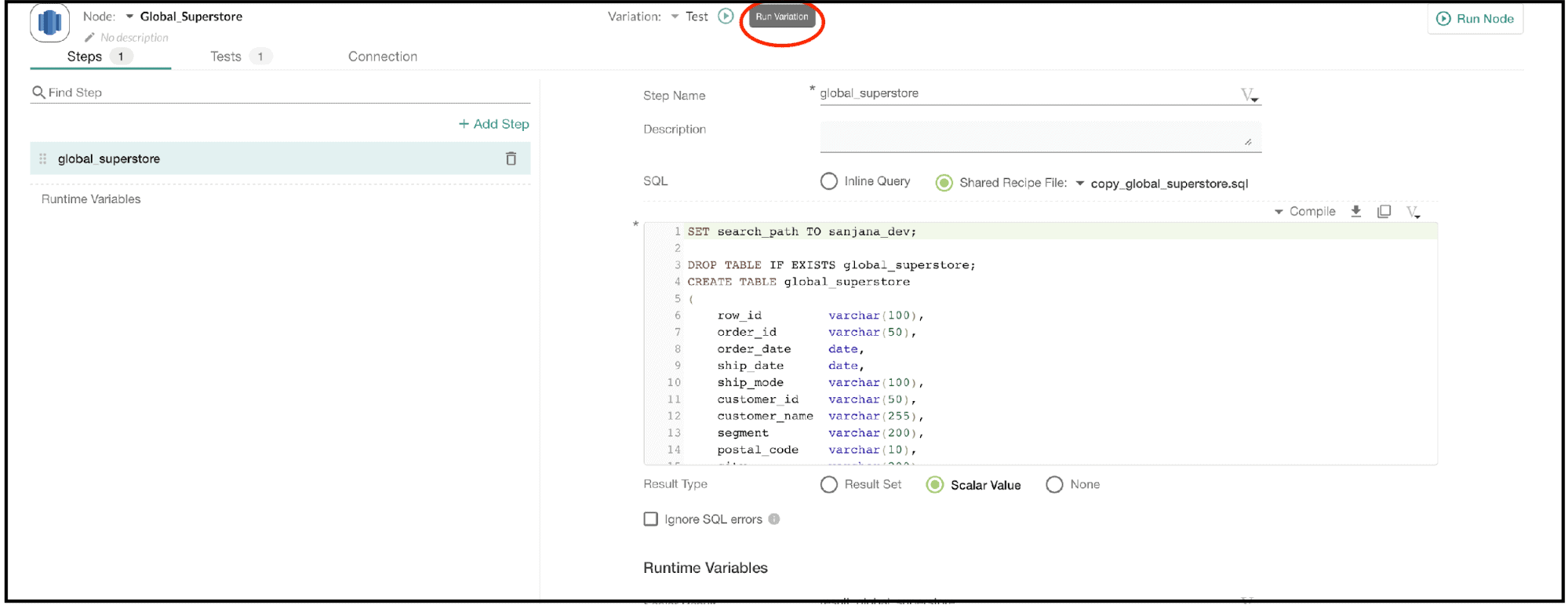
Task: Expand the Compile dropdown
Action: [x=1279, y=212]
